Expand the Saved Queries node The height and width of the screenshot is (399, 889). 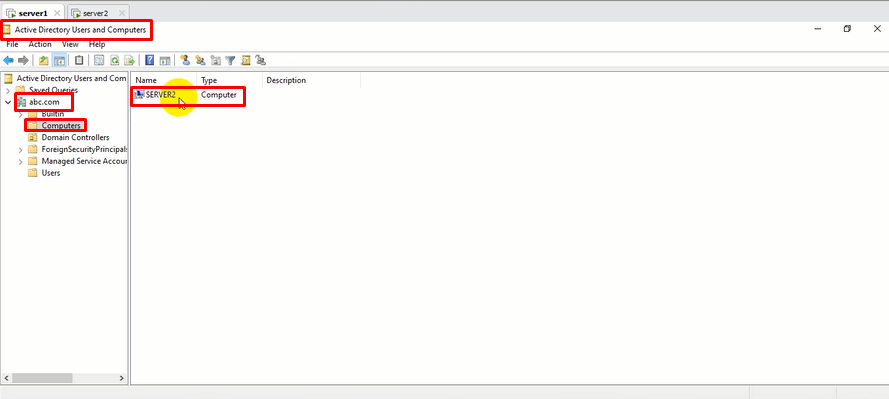click(7, 90)
